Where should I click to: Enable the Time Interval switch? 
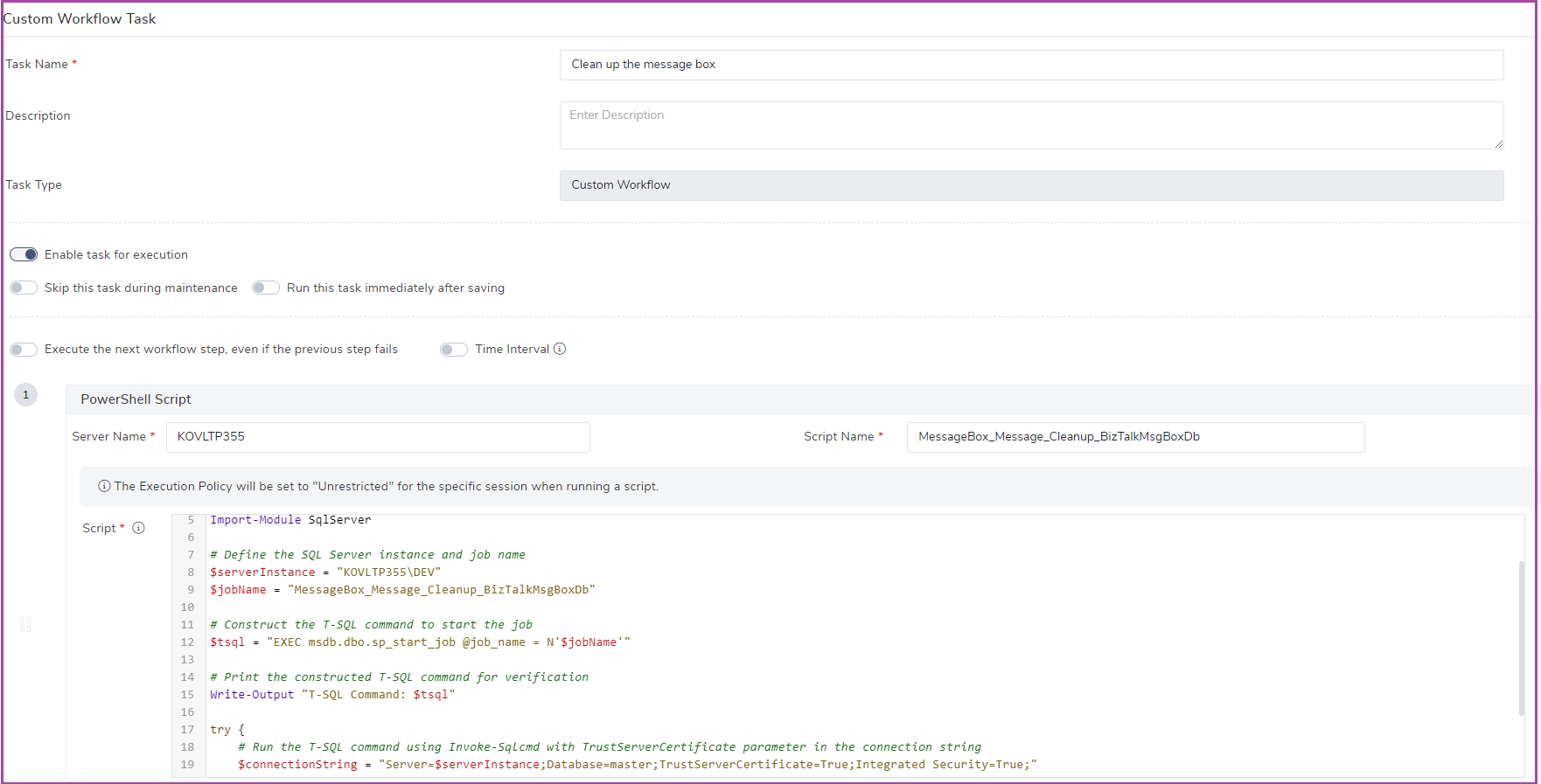point(454,350)
